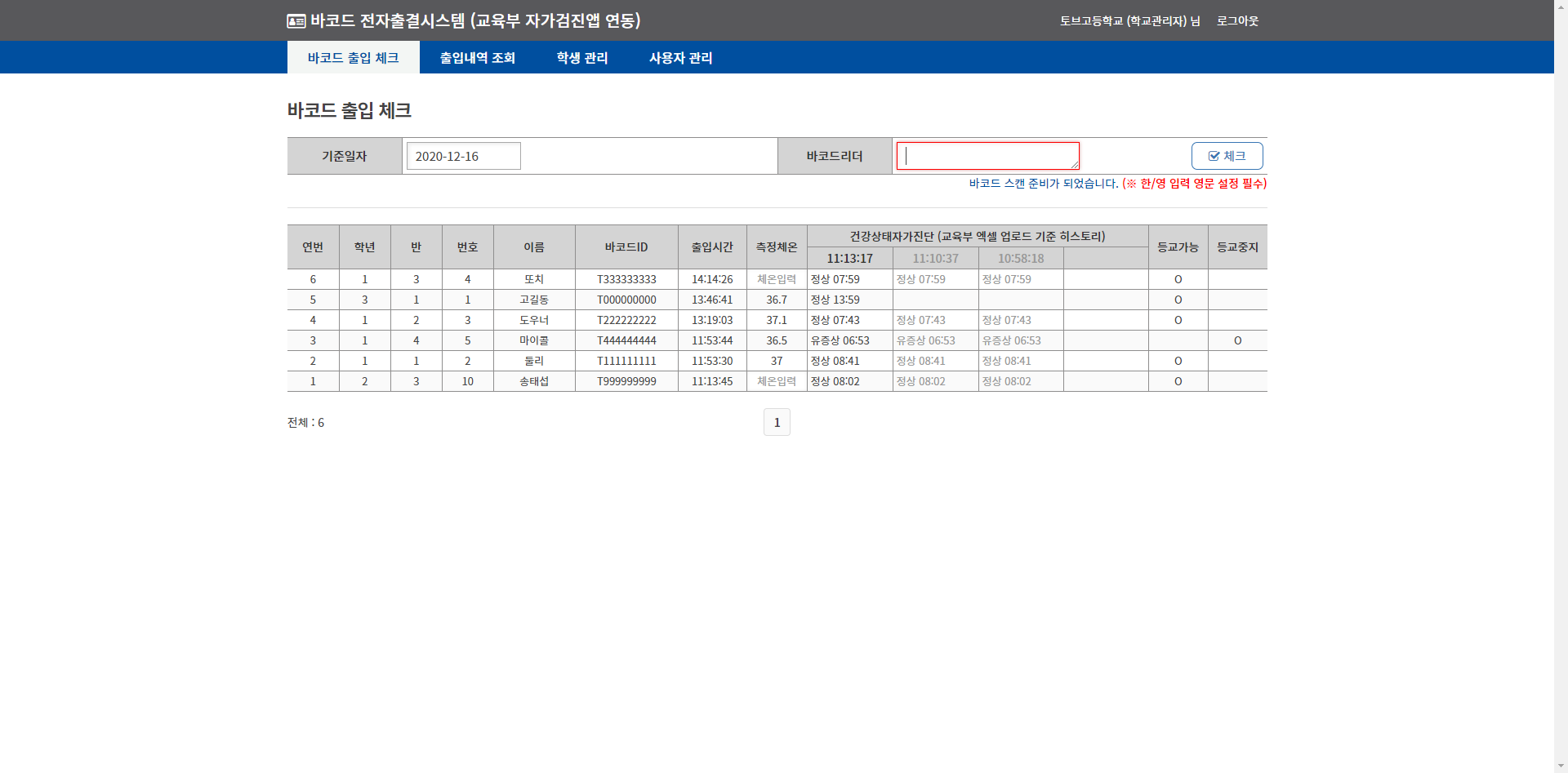Click the 10:58:18 history column header
The image size is (1568, 773).
(1021, 259)
